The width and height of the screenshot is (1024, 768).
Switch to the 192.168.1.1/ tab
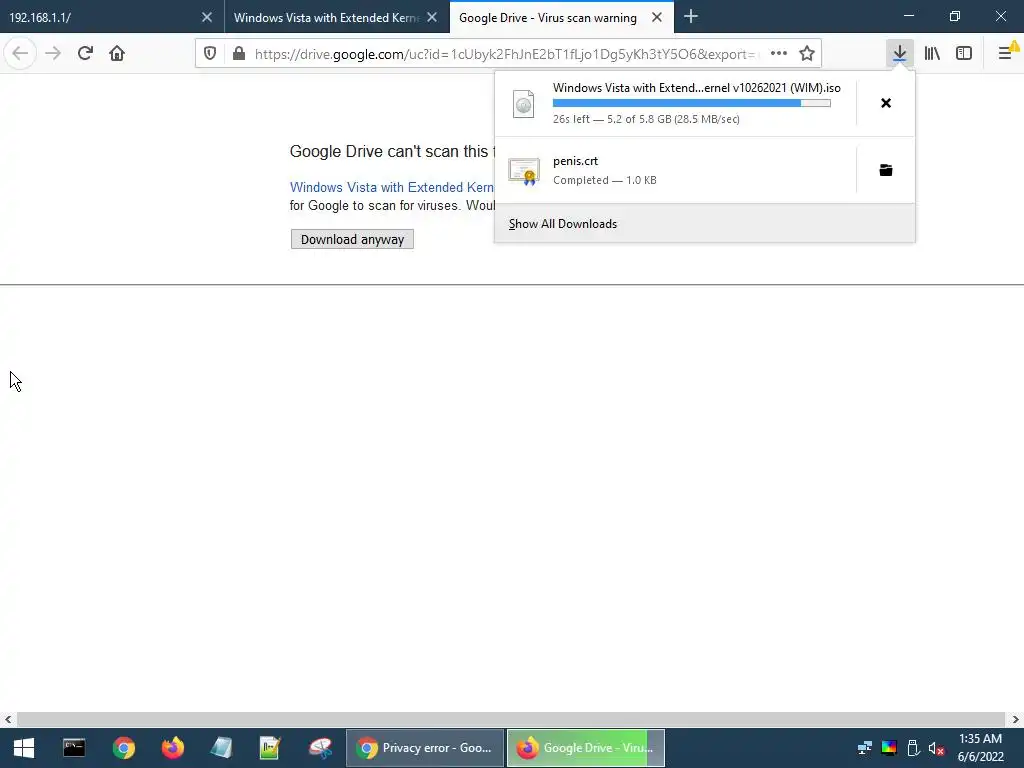tap(112, 18)
